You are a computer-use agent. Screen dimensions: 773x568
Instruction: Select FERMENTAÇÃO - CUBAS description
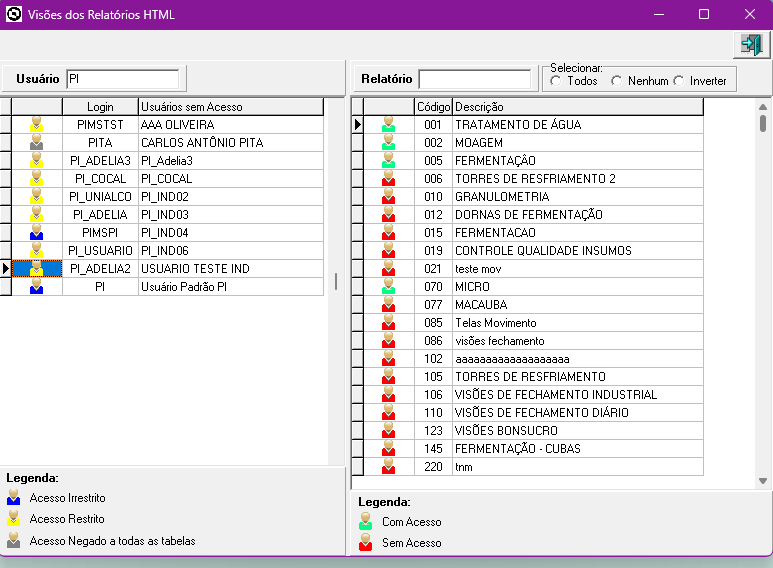pos(578,449)
